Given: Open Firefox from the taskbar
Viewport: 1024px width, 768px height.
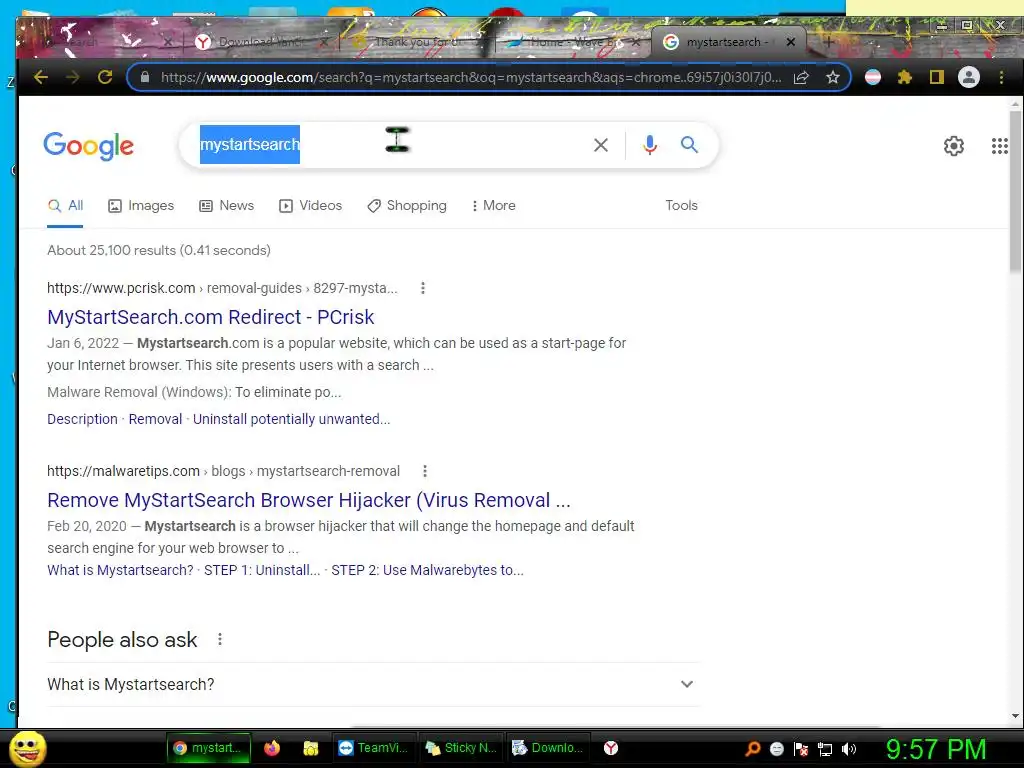Looking at the screenshot, I should click(x=271, y=748).
